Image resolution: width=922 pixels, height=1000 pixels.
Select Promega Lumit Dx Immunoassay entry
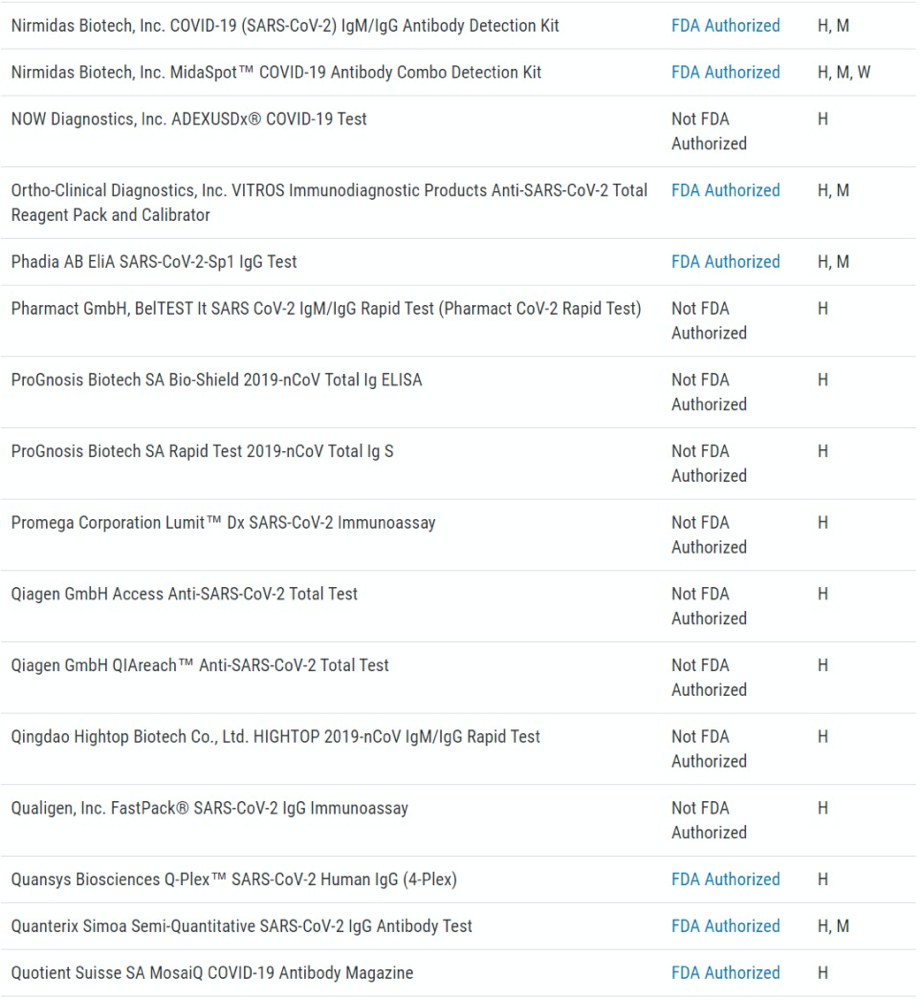223,523
